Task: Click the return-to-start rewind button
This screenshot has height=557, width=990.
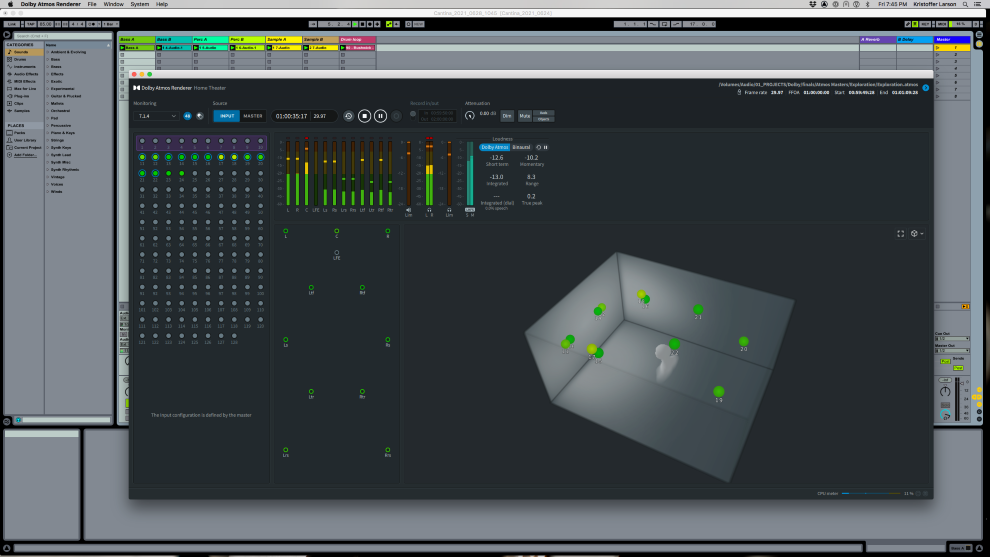Action: [x=349, y=116]
